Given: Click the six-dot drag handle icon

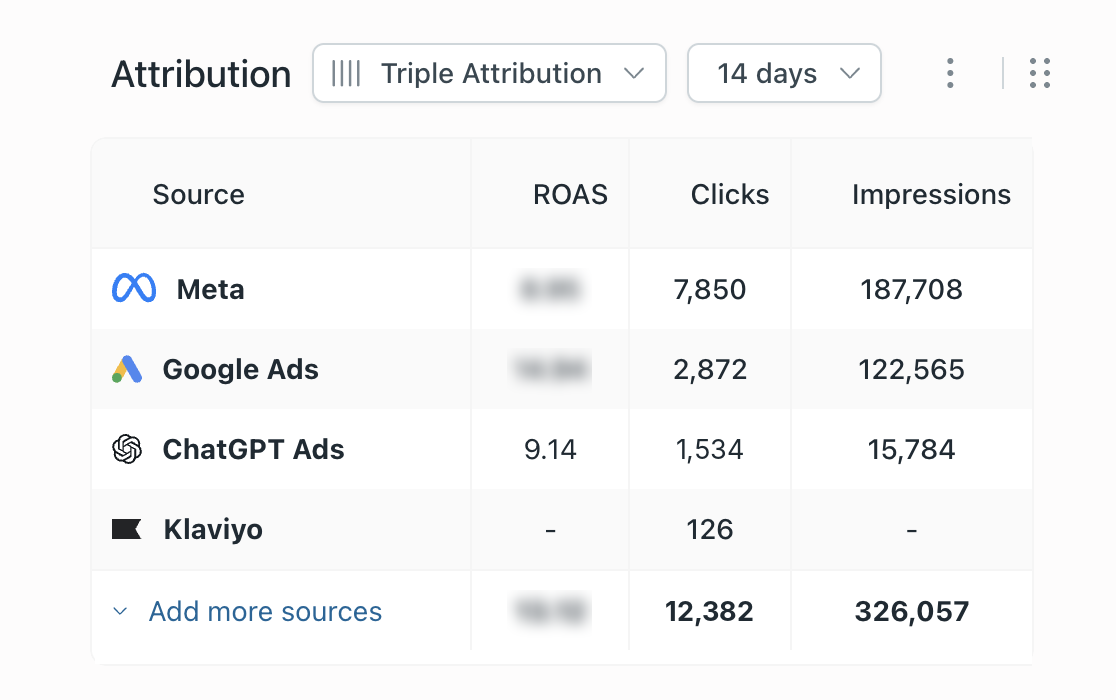Looking at the screenshot, I should point(1040,73).
